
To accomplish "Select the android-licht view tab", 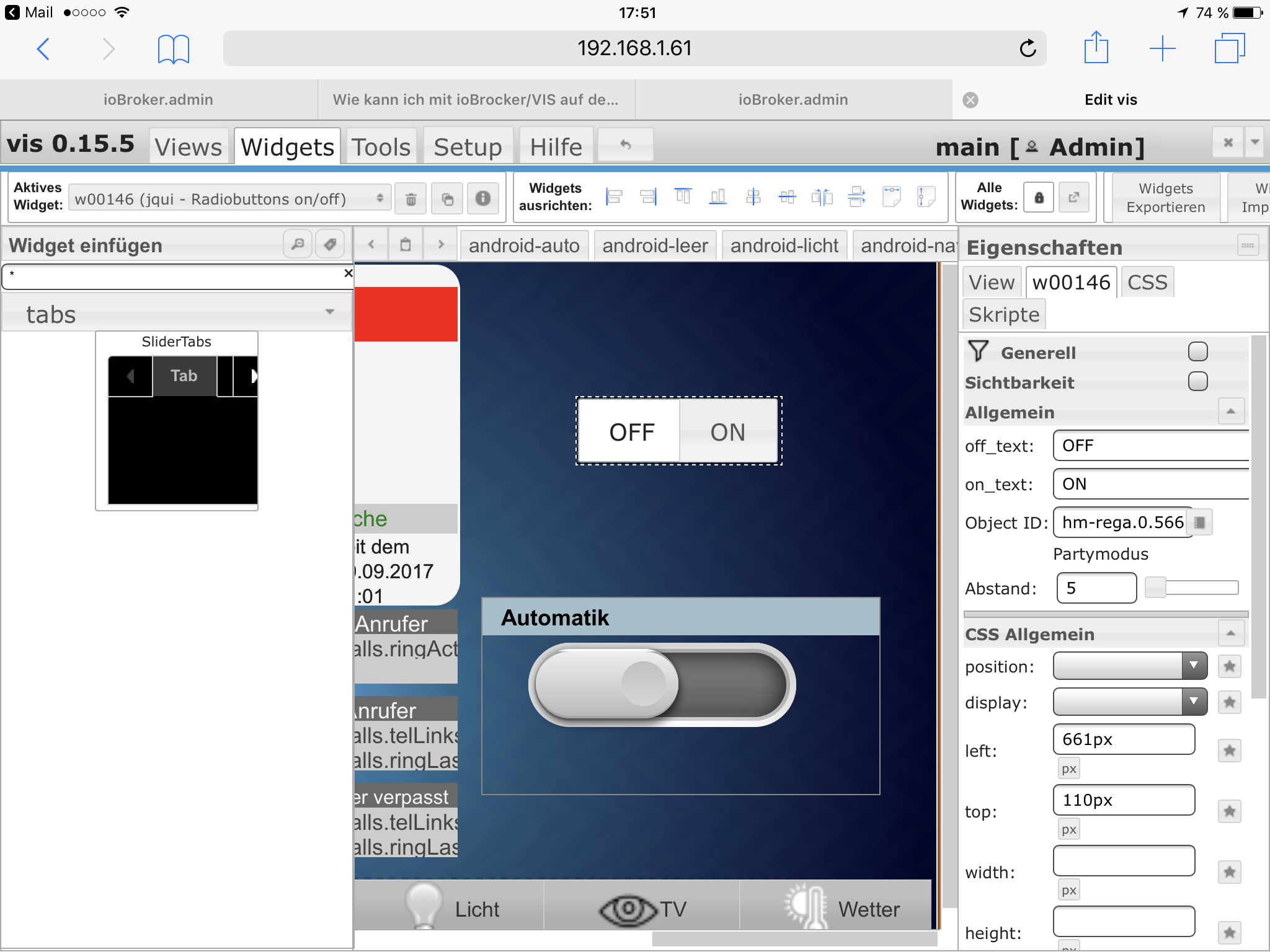I will pyautogui.click(x=784, y=245).
